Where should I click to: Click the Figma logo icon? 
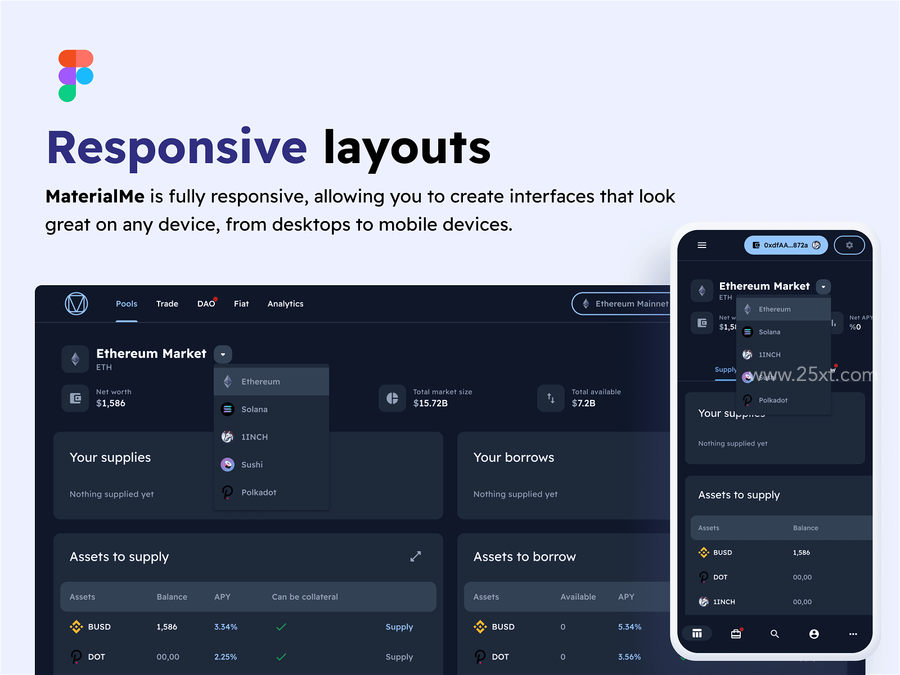[76, 76]
